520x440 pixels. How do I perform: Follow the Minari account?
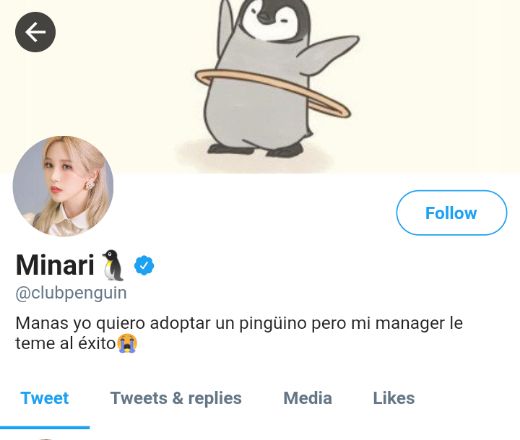pyautogui.click(x=451, y=213)
